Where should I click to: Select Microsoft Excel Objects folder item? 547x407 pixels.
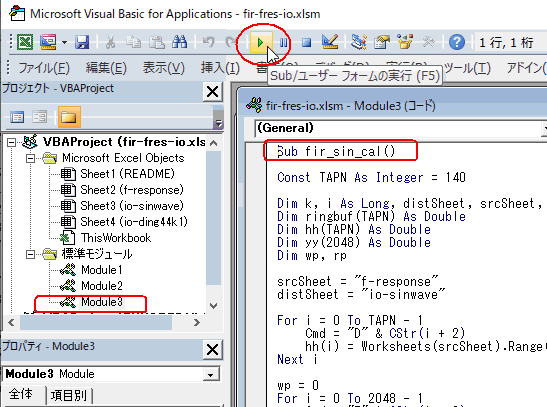pos(123,158)
